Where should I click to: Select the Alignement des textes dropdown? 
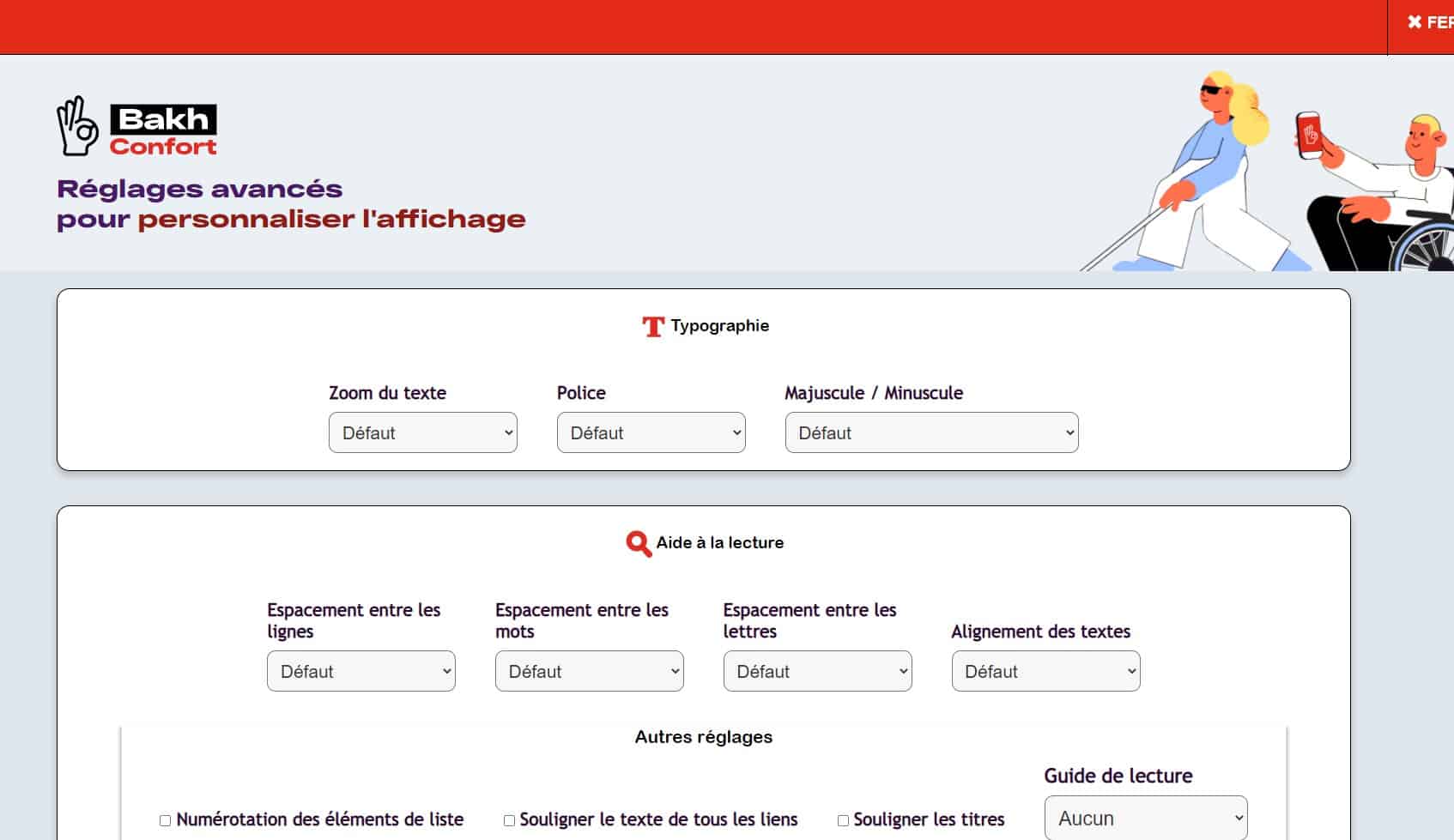coord(1045,671)
